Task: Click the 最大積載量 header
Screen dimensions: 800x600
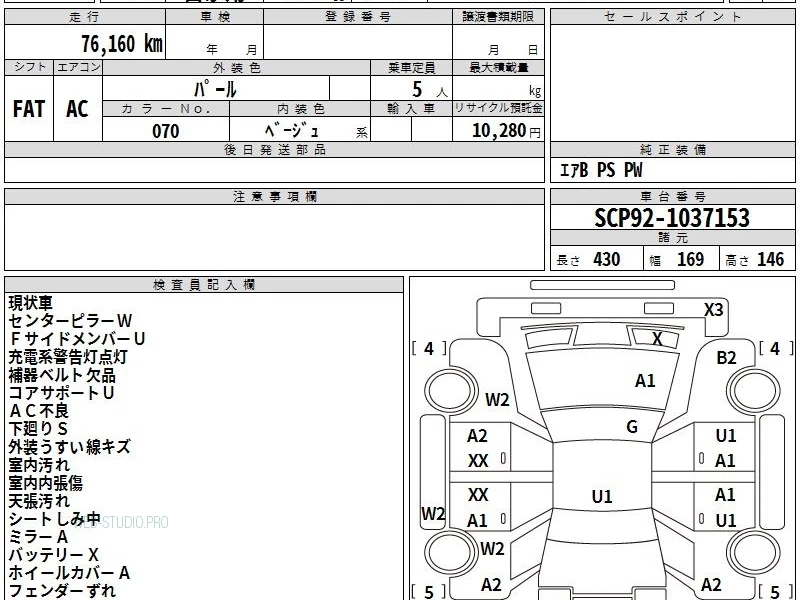Action: coord(498,68)
